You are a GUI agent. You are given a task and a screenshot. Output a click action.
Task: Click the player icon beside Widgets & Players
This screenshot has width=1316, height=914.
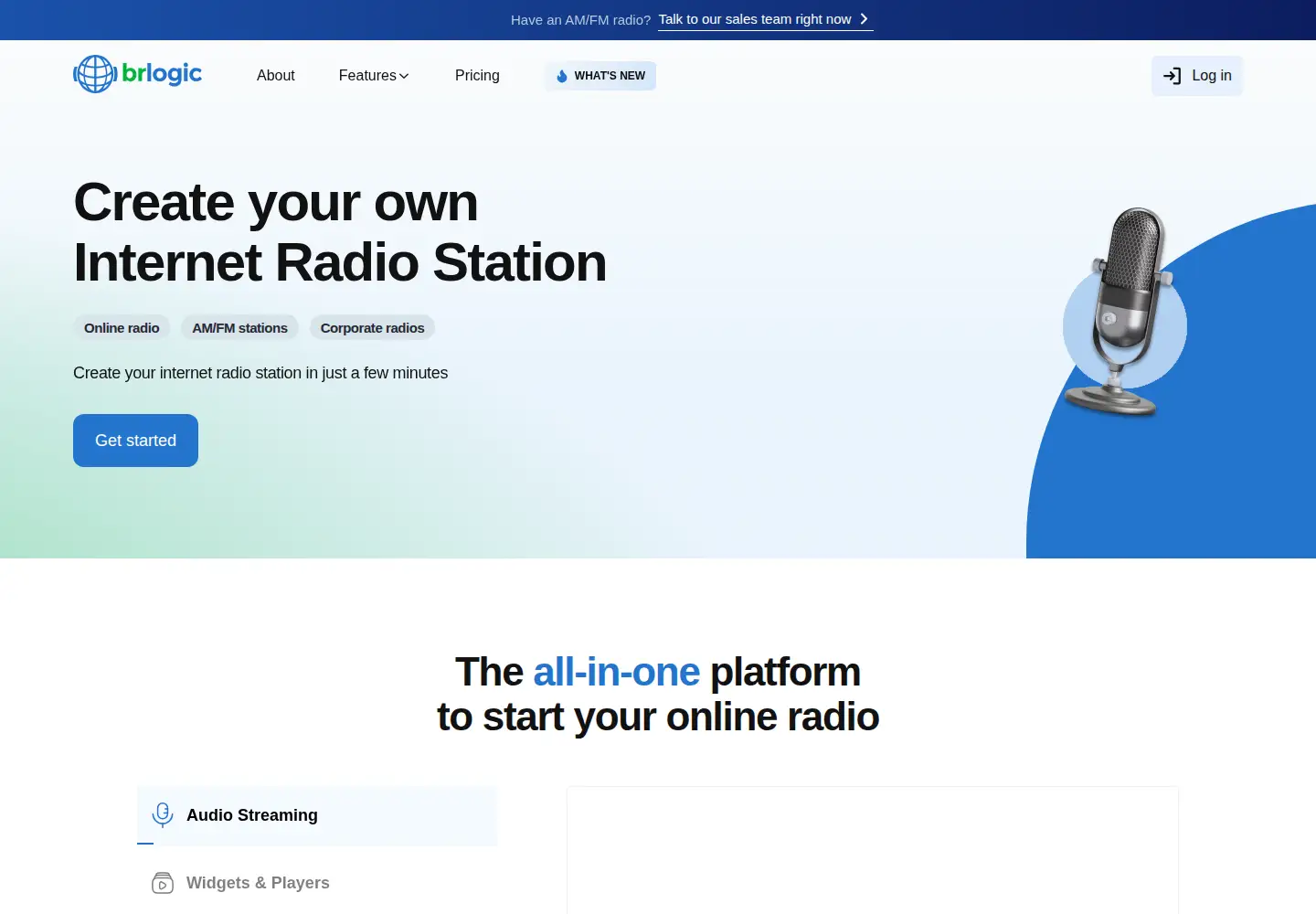click(163, 883)
